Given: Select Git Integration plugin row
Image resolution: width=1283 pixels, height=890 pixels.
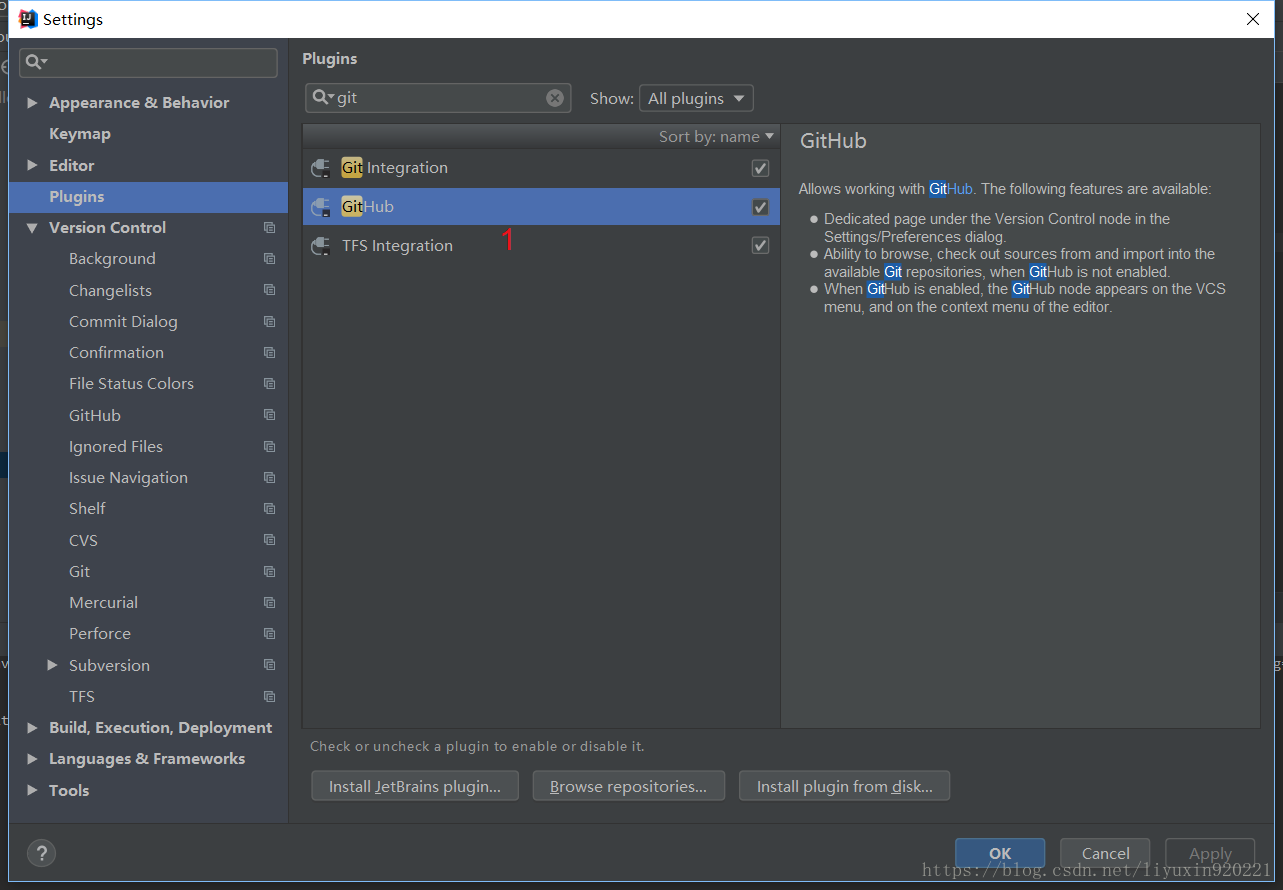Looking at the screenshot, I should pos(541,168).
